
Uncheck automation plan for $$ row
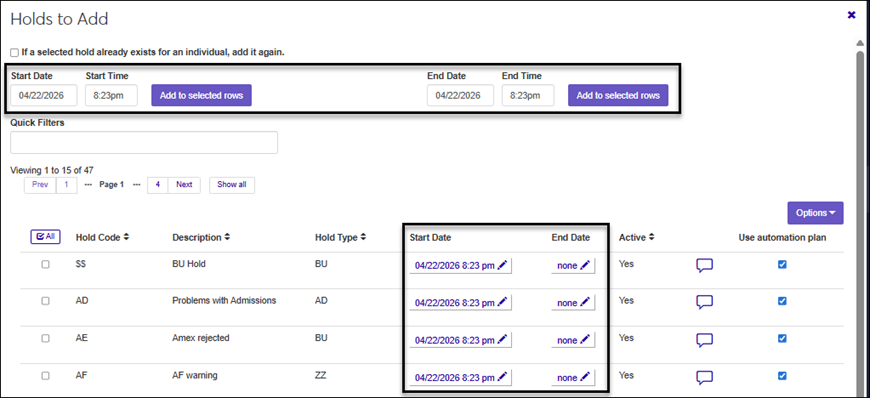(x=782, y=265)
